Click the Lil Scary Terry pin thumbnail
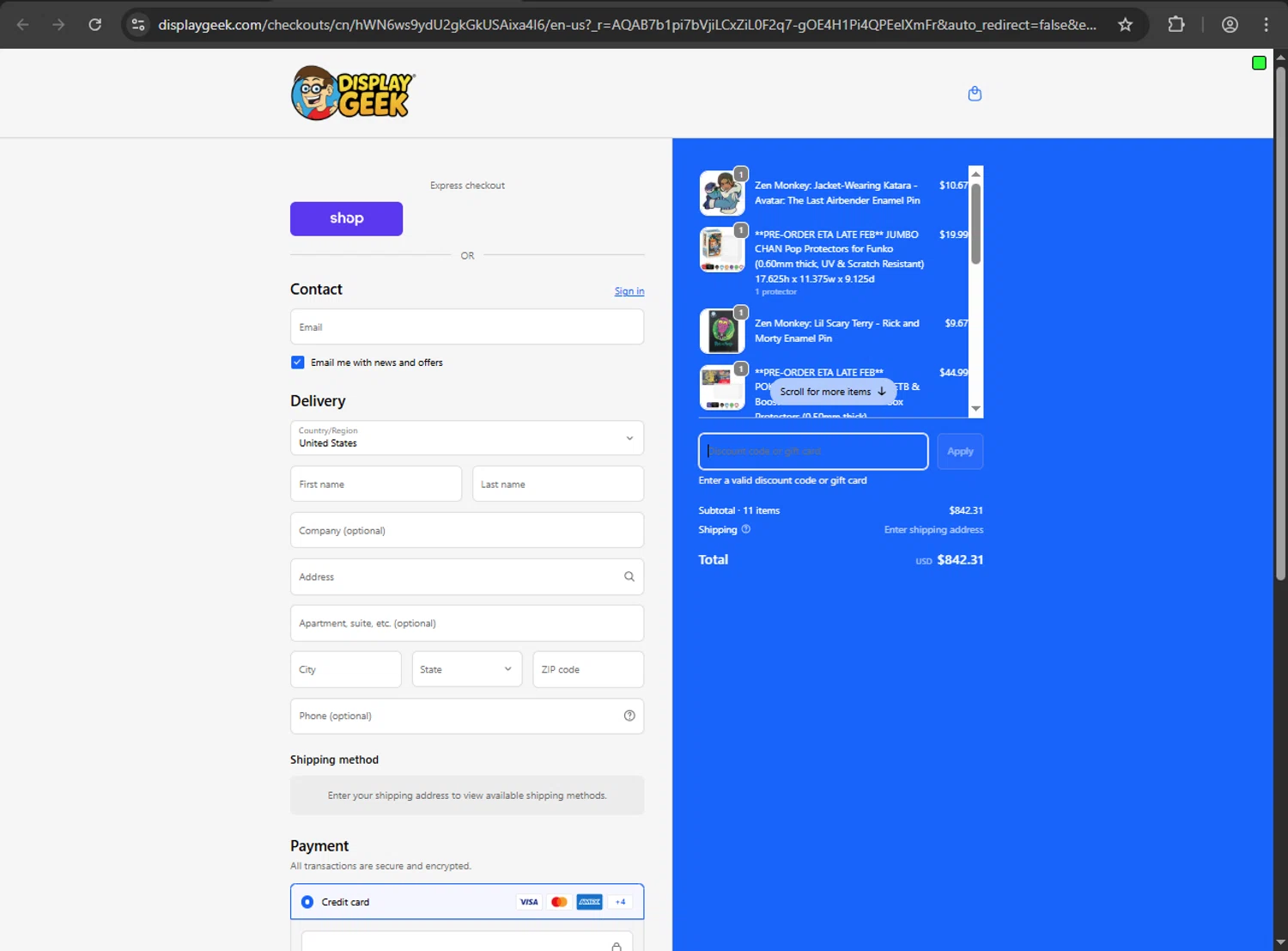1288x951 pixels. 722,331
